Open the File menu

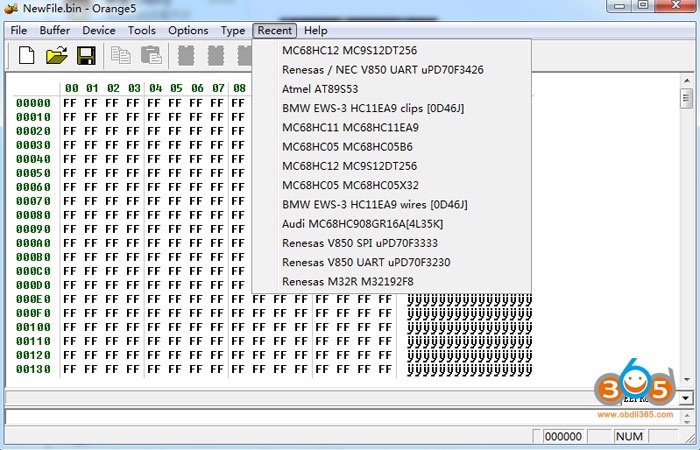(x=19, y=30)
